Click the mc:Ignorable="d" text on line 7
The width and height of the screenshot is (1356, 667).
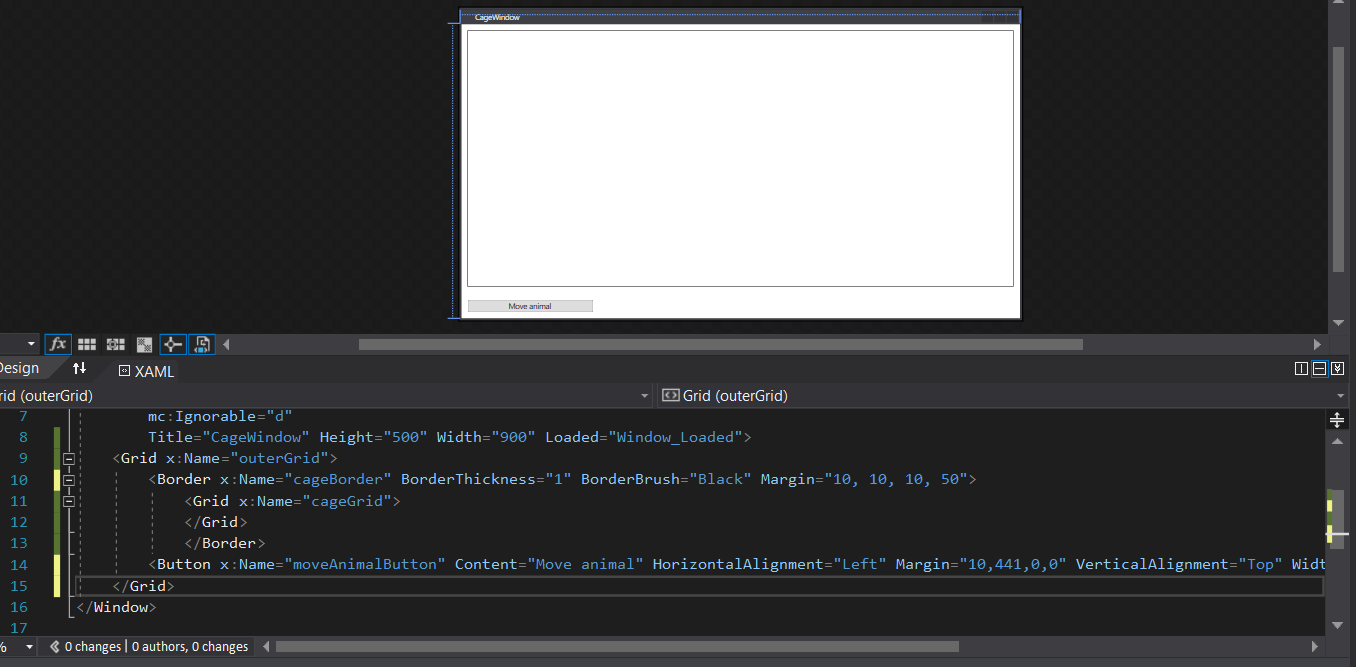click(x=220, y=416)
